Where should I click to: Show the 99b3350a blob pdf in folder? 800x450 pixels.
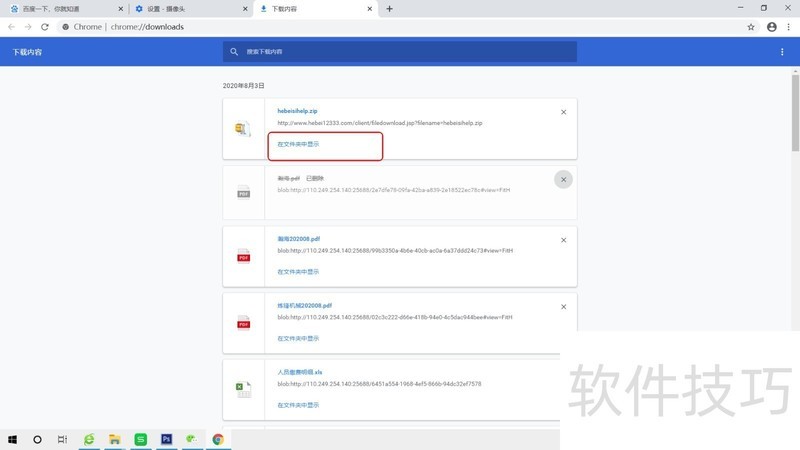coord(298,272)
